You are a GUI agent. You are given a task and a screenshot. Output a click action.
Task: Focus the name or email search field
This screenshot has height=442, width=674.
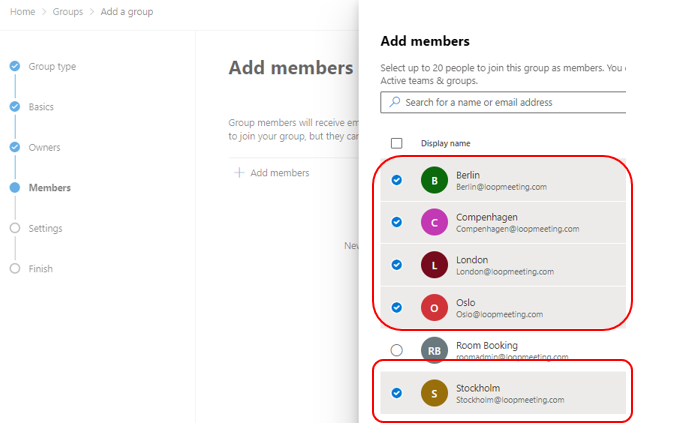[503, 102]
